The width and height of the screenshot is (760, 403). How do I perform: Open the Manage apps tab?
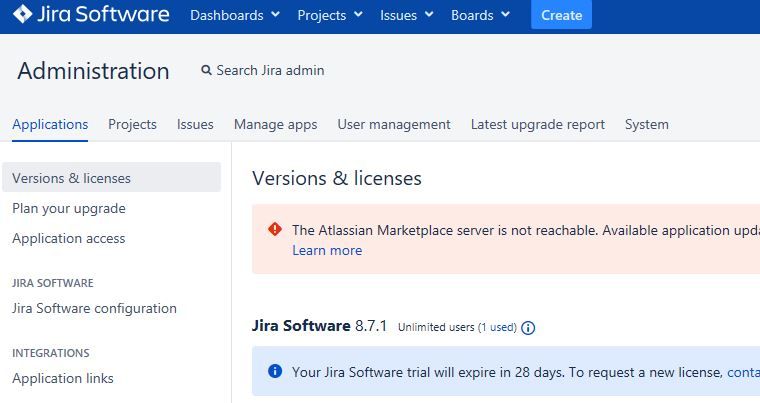pos(275,125)
